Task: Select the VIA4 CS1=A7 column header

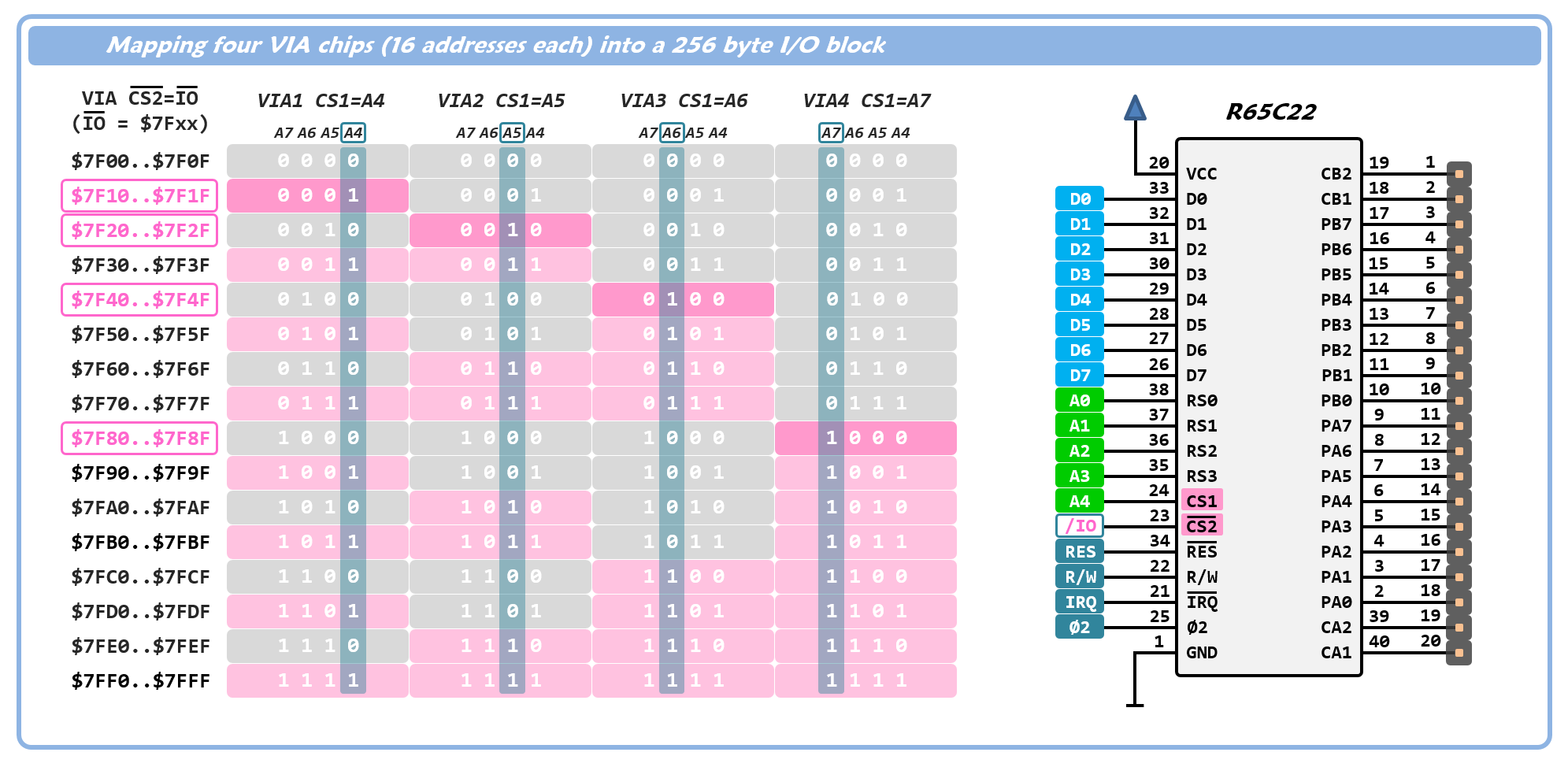Action: tap(866, 101)
